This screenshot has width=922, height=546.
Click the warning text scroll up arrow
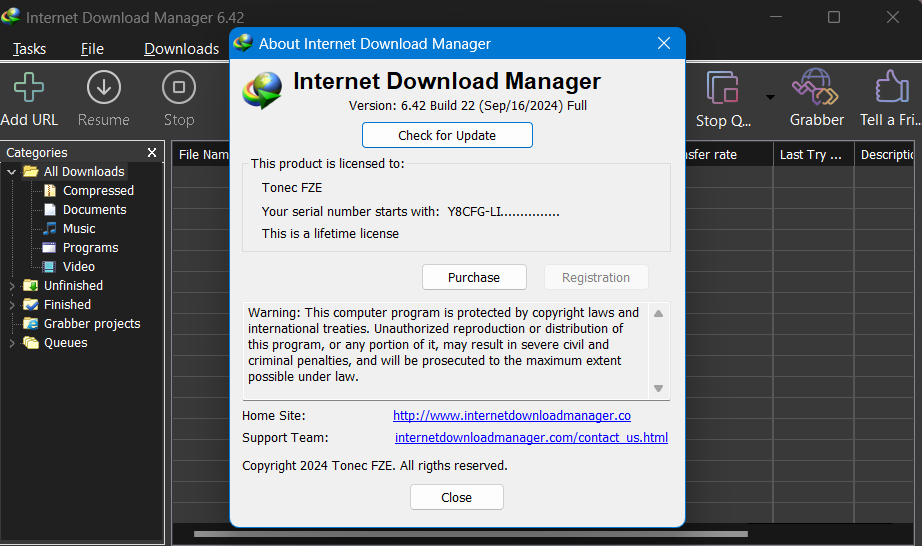(x=659, y=314)
